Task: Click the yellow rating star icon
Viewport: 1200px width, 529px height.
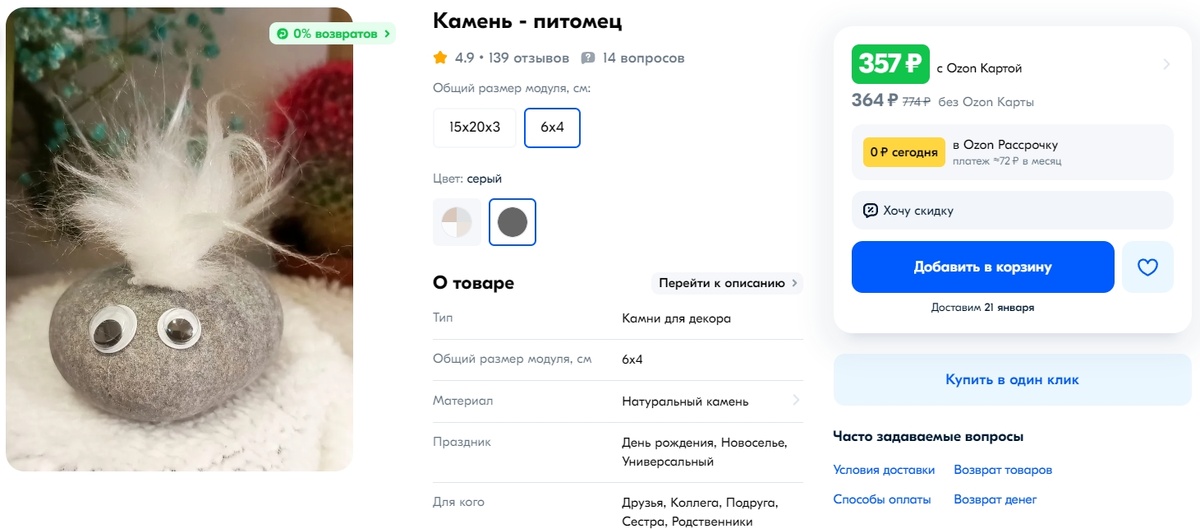Action: pos(440,58)
